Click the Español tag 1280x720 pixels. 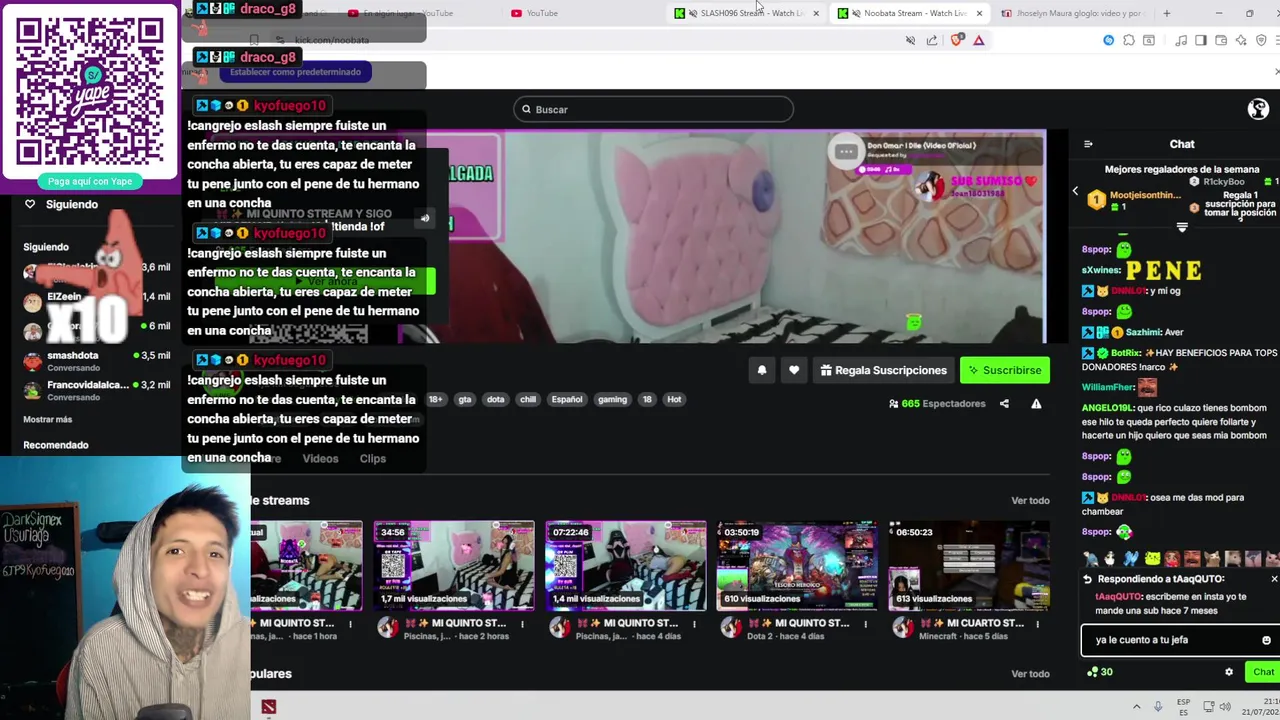pos(567,399)
